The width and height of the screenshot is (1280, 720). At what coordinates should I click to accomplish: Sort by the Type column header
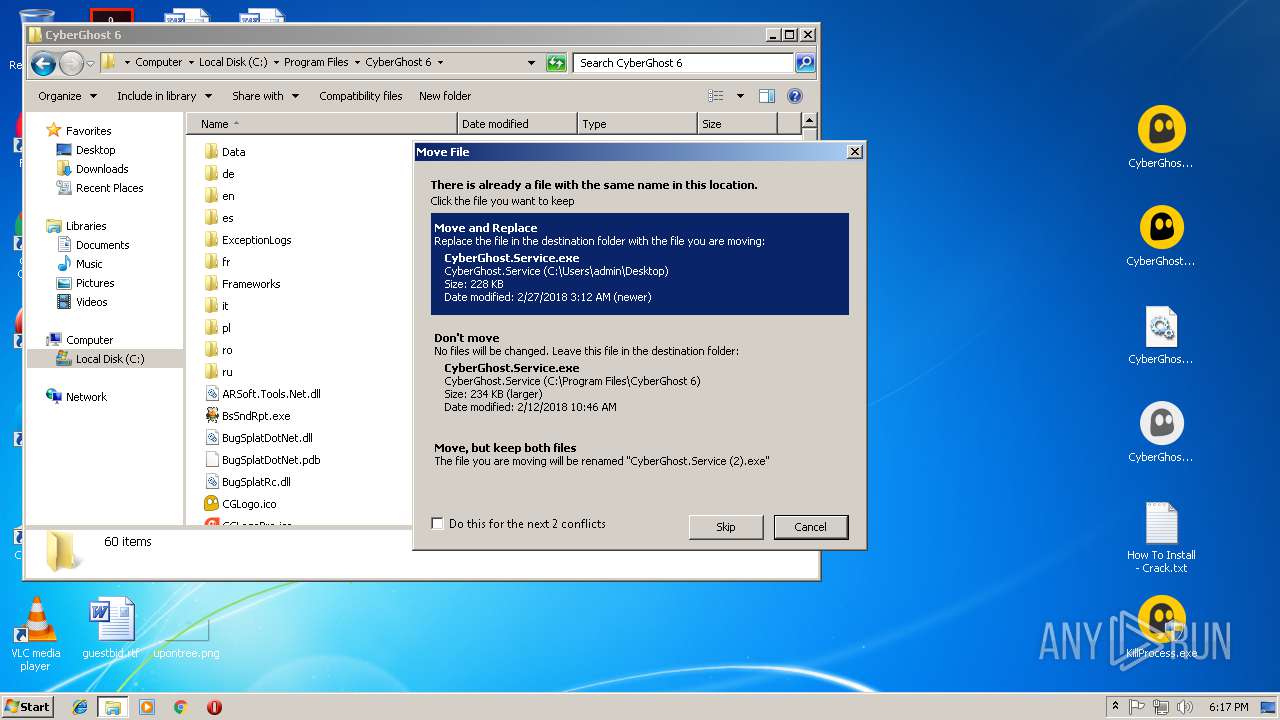click(x=637, y=124)
